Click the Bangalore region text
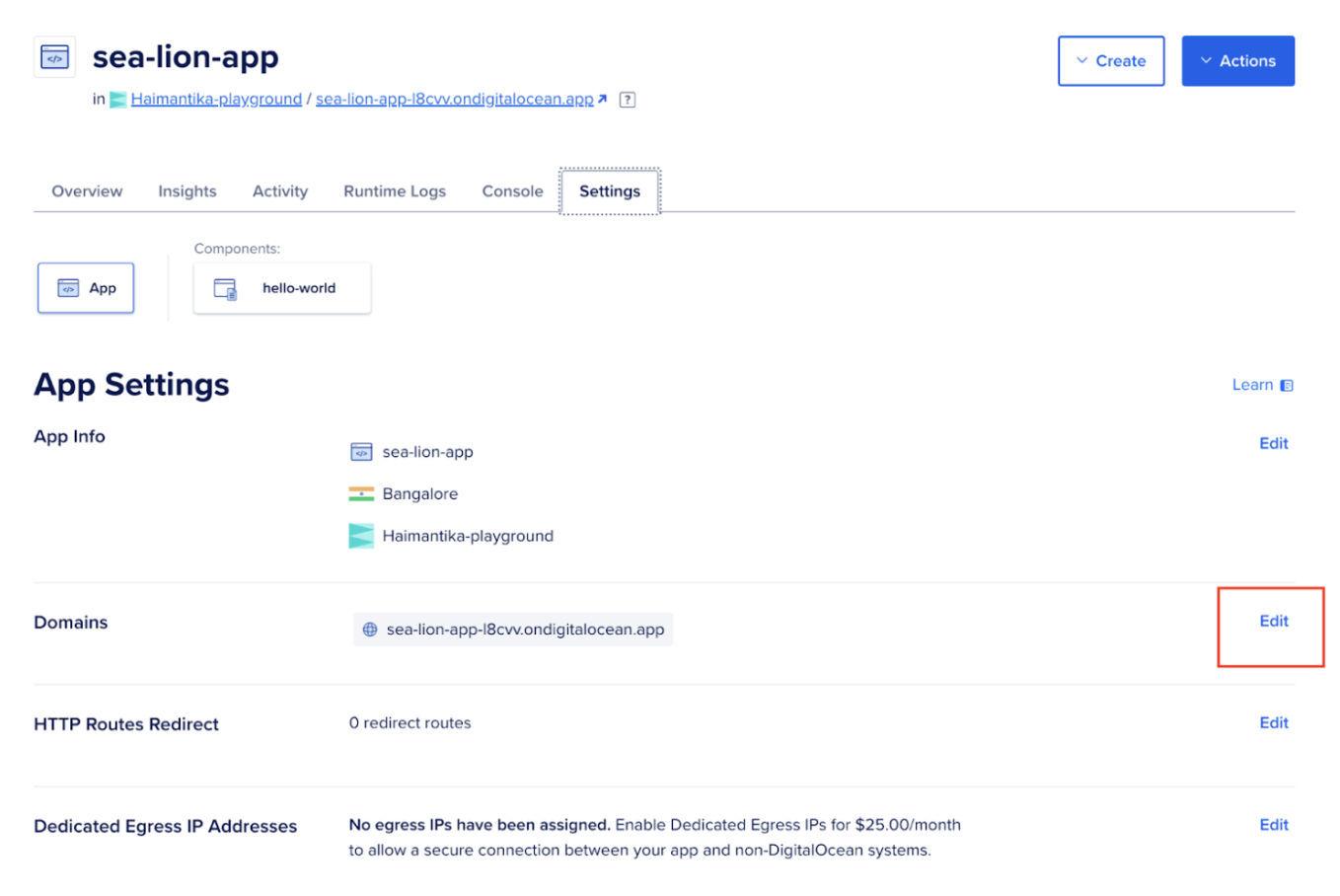The image size is (1340, 896). pyautogui.click(x=420, y=494)
